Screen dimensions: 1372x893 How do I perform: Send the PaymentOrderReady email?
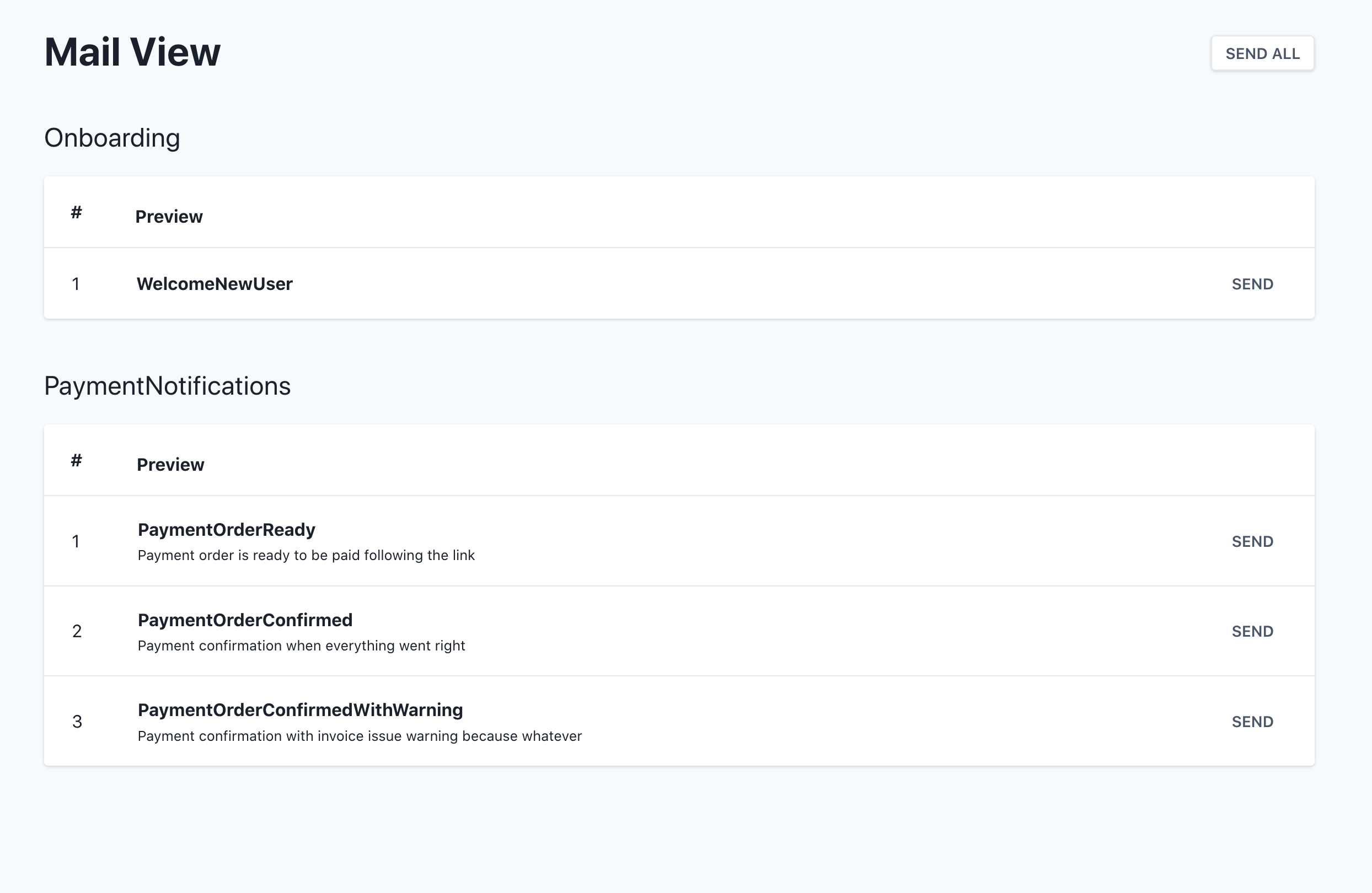coord(1252,541)
